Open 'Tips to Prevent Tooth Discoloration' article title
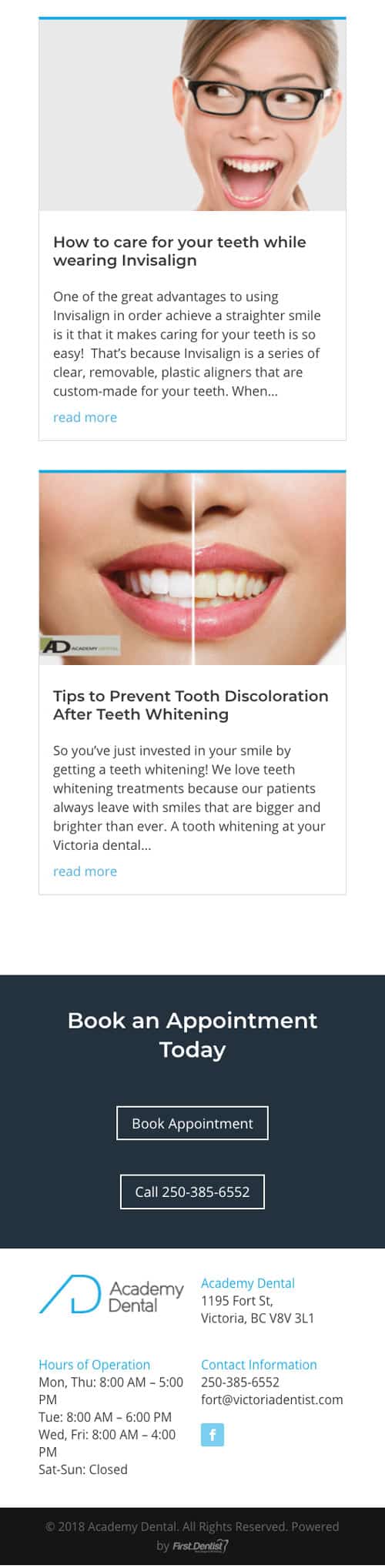This screenshot has width=385, height=1568. tap(191, 705)
